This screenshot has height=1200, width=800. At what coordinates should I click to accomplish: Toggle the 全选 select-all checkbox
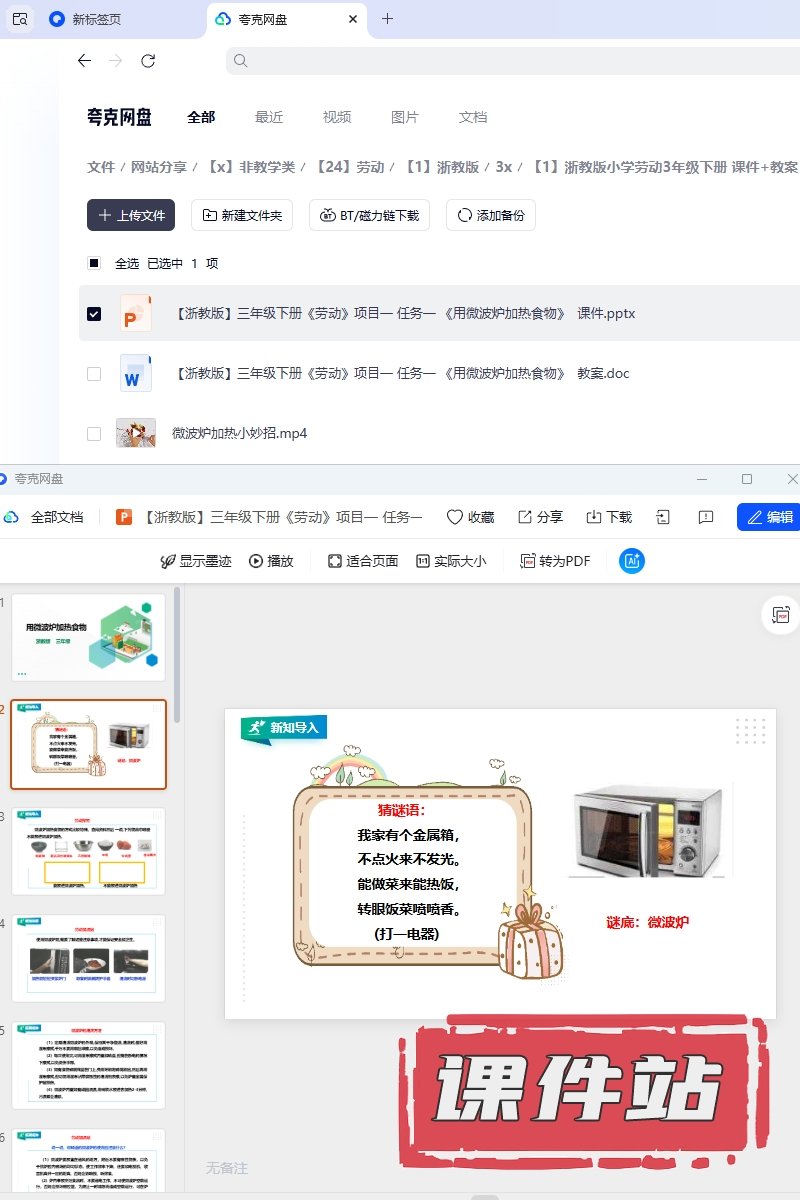coord(94,264)
